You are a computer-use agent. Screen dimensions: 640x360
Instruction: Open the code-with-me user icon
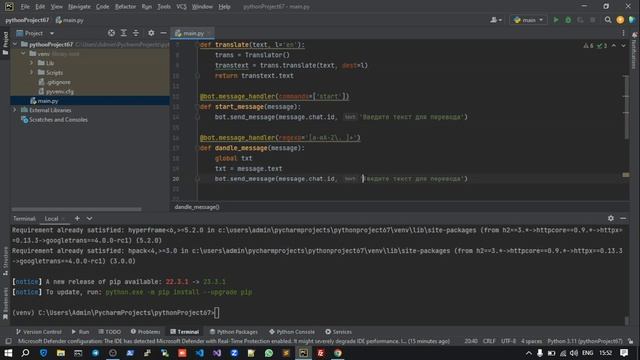pos(496,20)
